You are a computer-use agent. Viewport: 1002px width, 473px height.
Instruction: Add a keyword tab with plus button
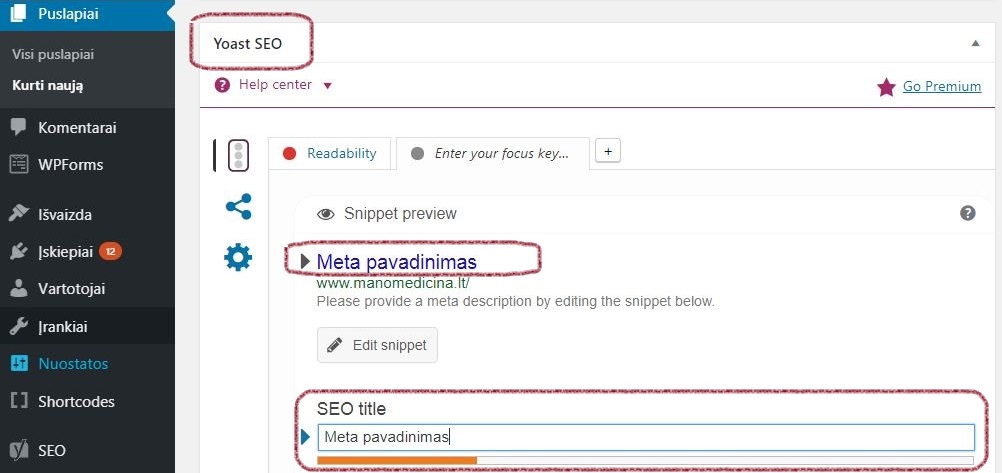(x=608, y=151)
